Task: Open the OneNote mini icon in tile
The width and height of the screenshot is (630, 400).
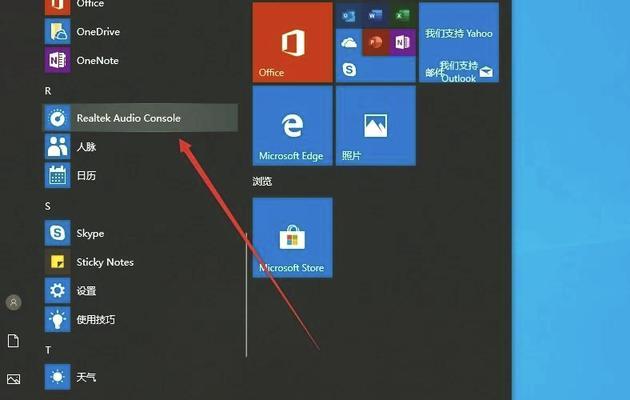Action: [x=402, y=42]
